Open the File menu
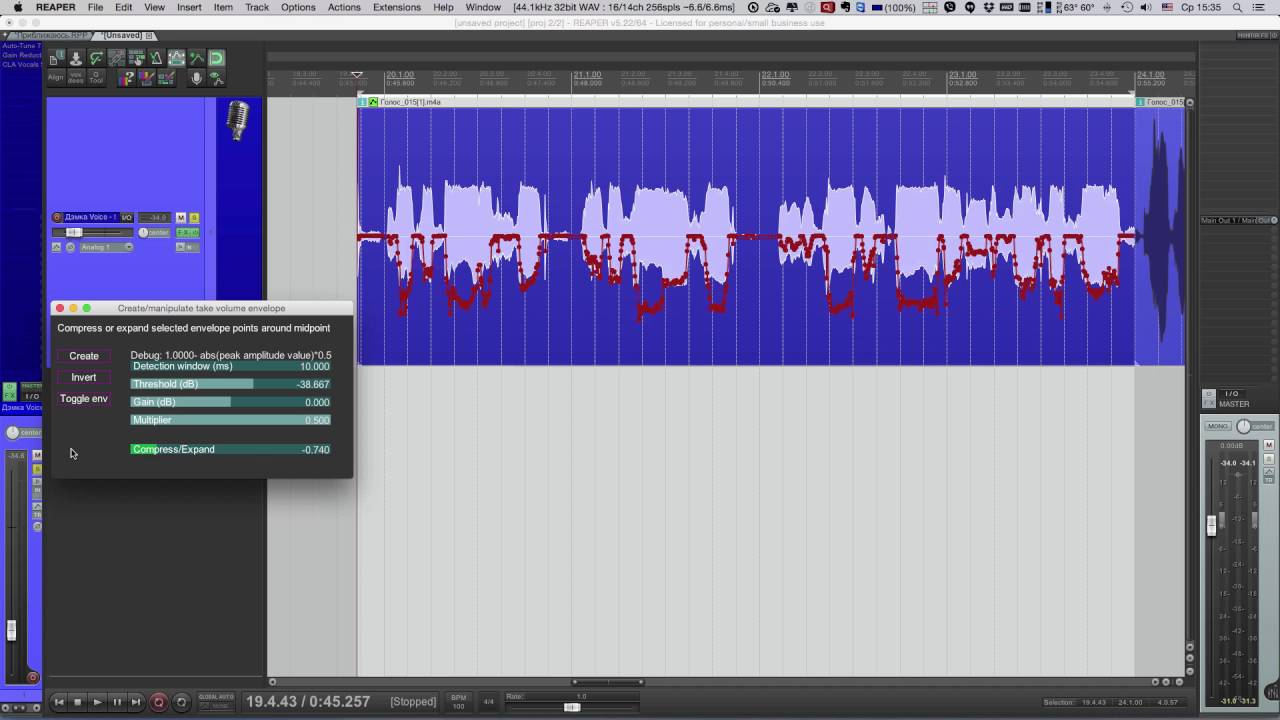This screenshot has height=720, width=1280. 95,7
